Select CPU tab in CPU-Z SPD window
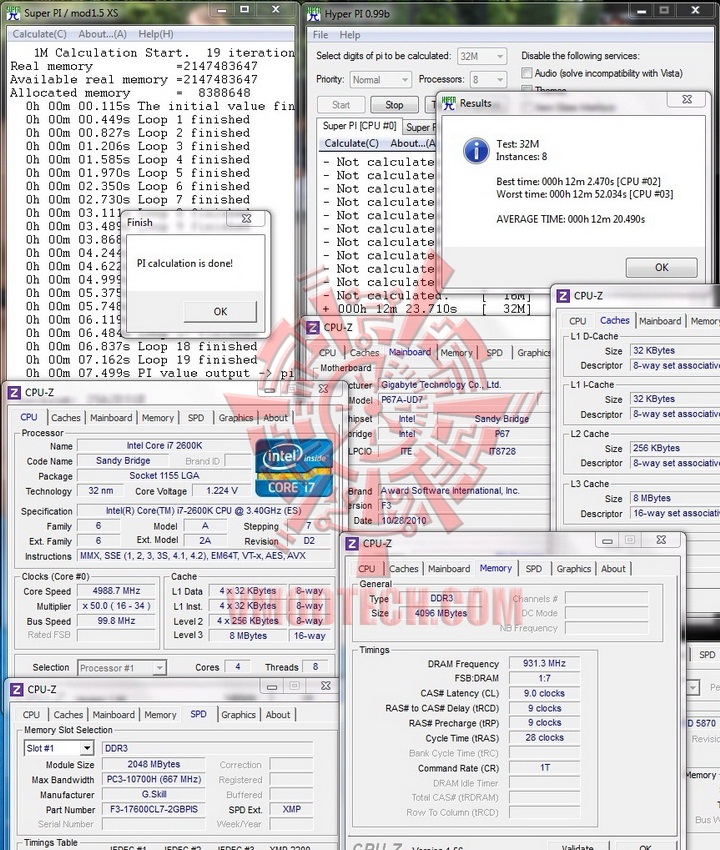This screenshot has width=720, height=850. click(x=31, y=714)
